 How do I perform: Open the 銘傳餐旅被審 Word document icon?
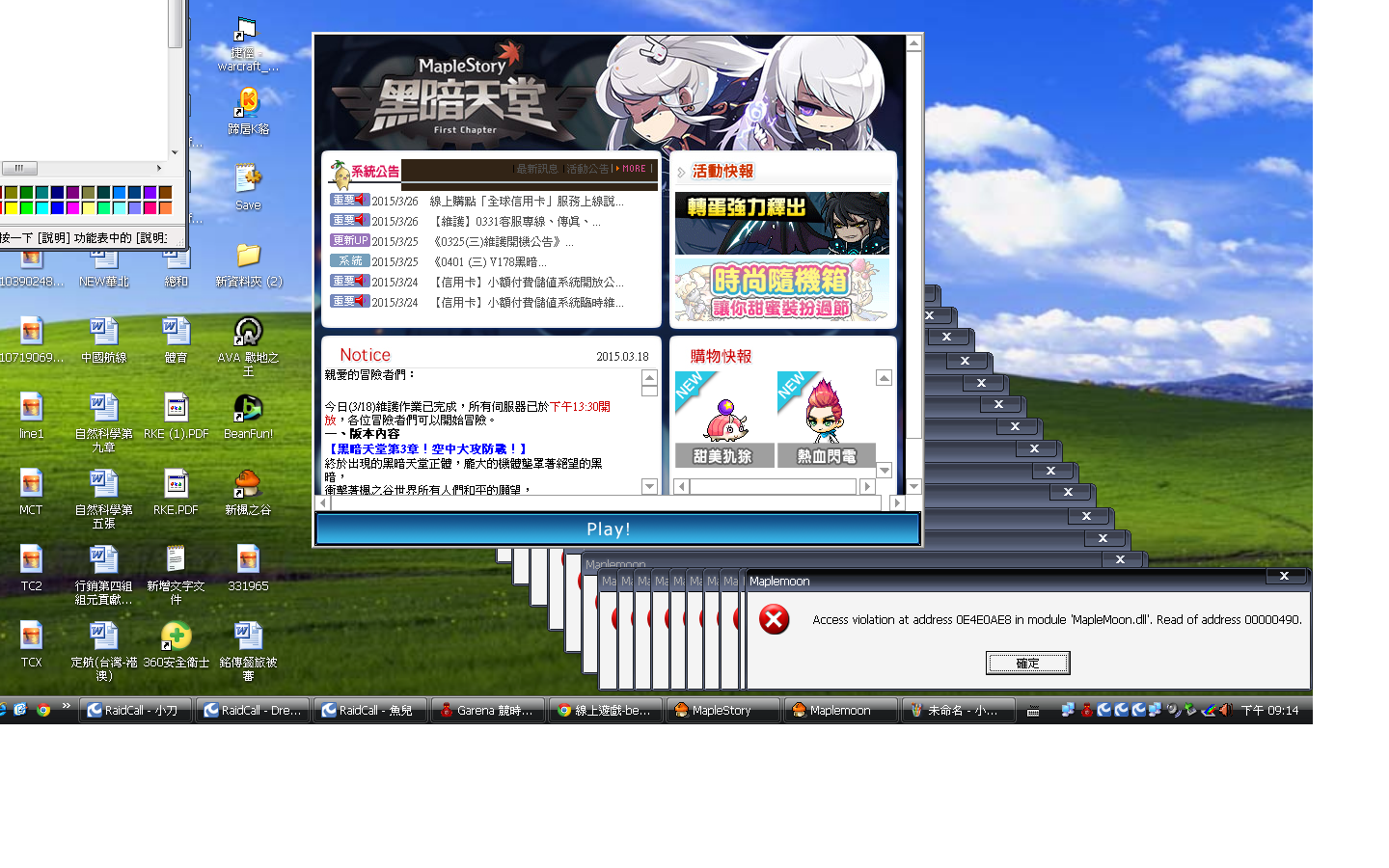[248, 651]
